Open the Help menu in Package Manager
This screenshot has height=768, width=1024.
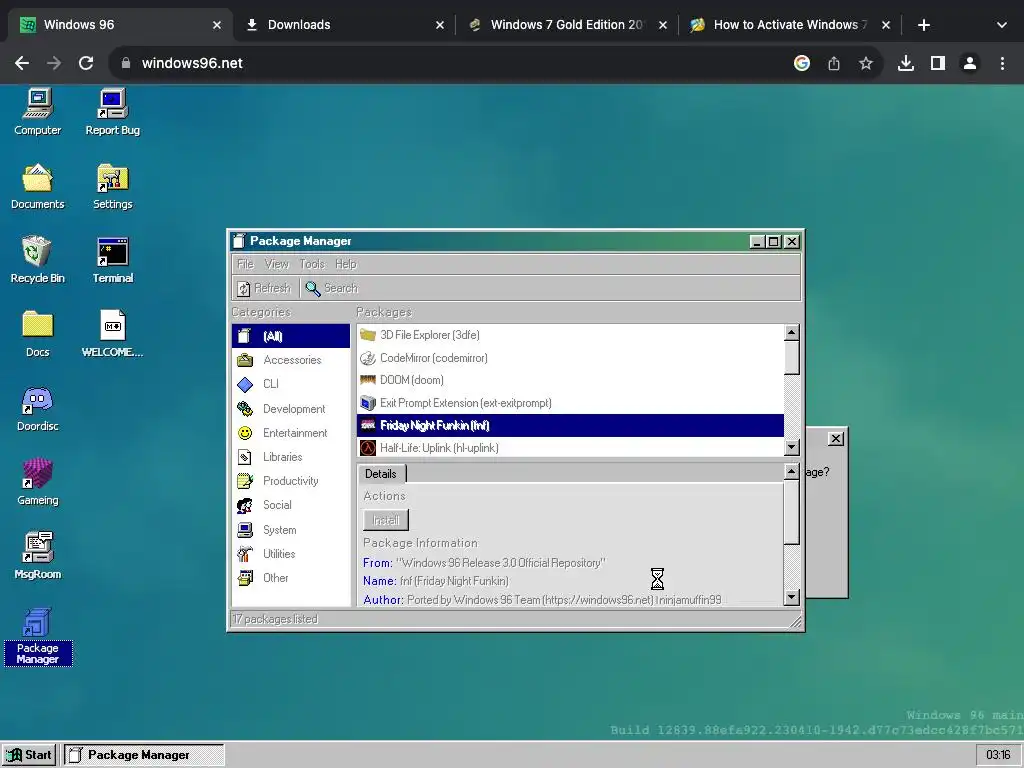[345, 264]
